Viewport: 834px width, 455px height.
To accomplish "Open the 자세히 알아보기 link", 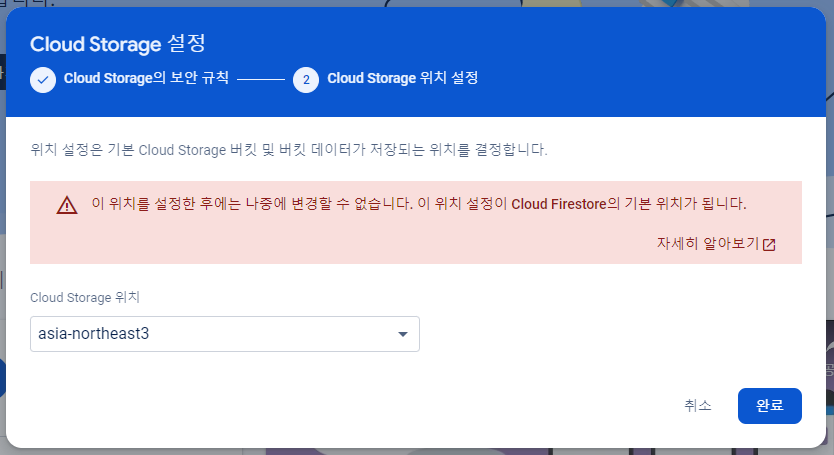I will click(x=716, y=244).
